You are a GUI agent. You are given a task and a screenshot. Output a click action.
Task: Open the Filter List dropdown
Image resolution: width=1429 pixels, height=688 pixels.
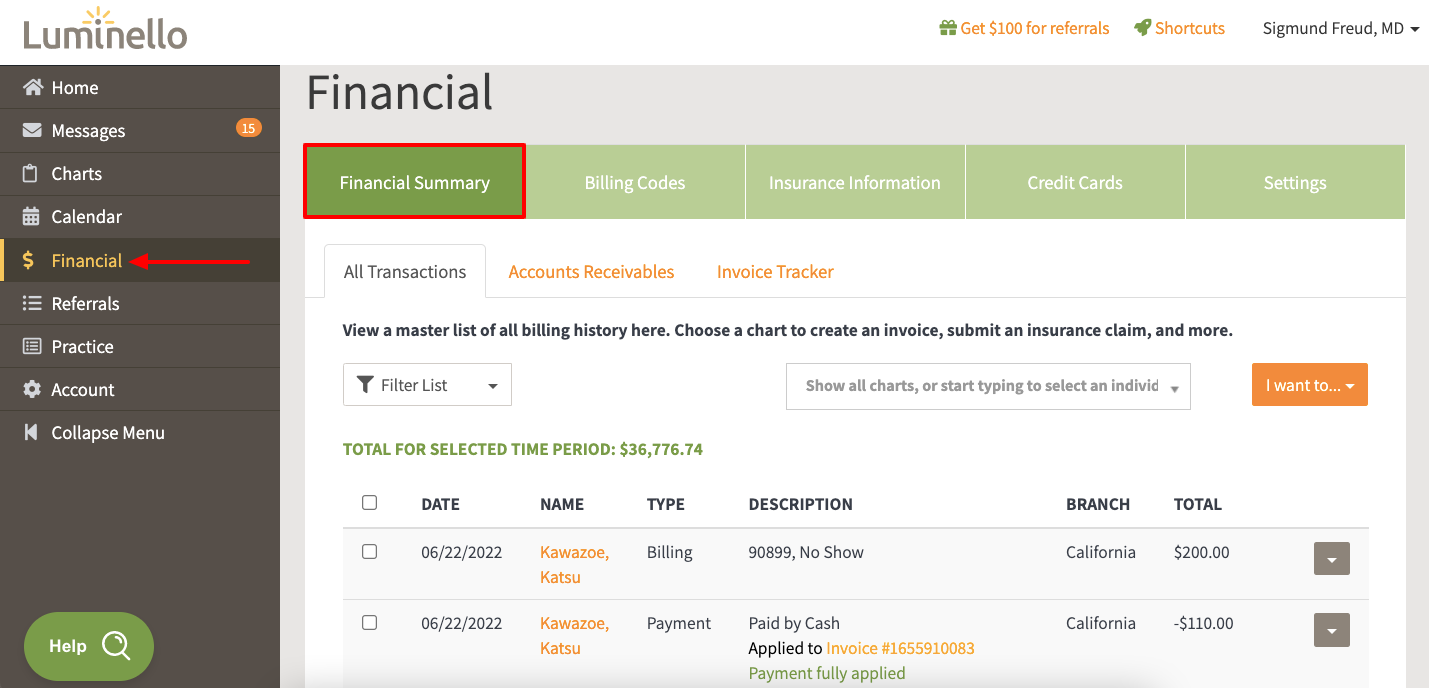[x=427, y=385]
